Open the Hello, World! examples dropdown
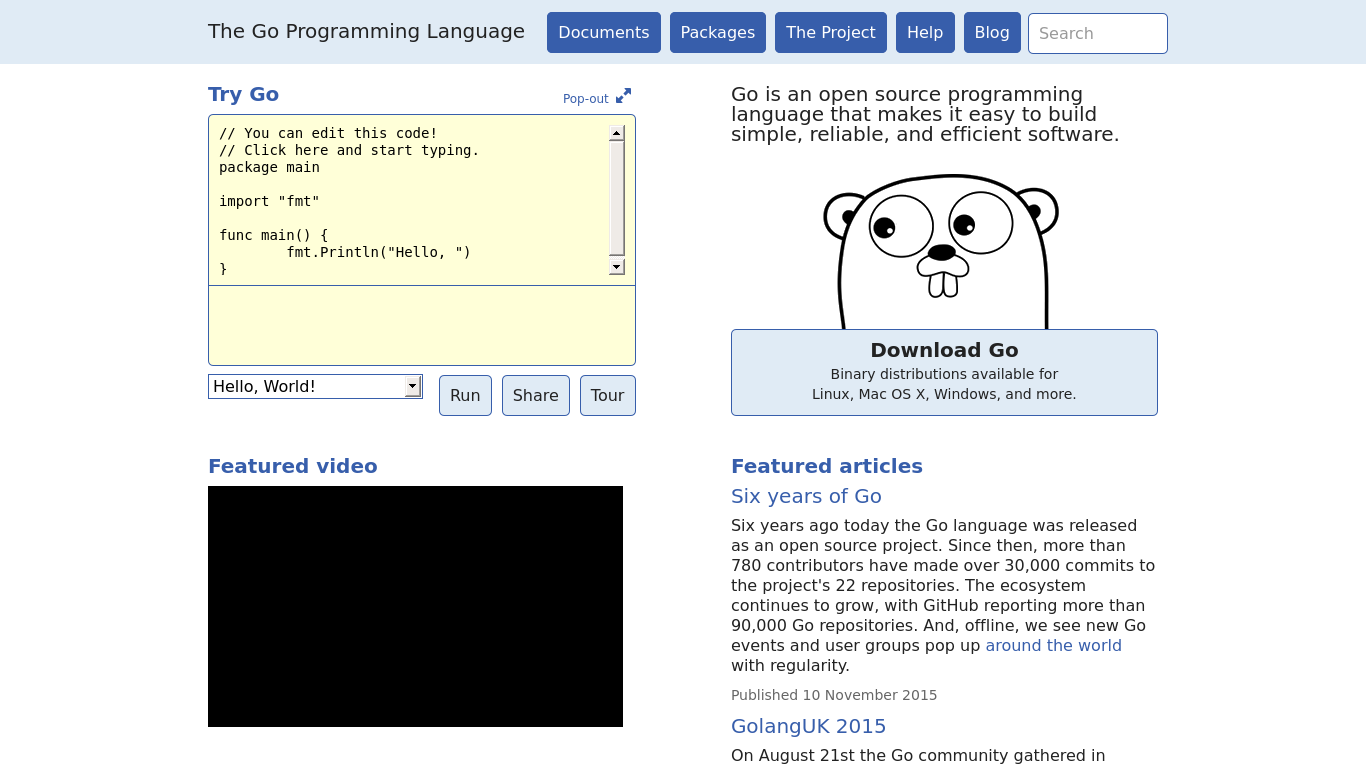 (x=315, y=386)
